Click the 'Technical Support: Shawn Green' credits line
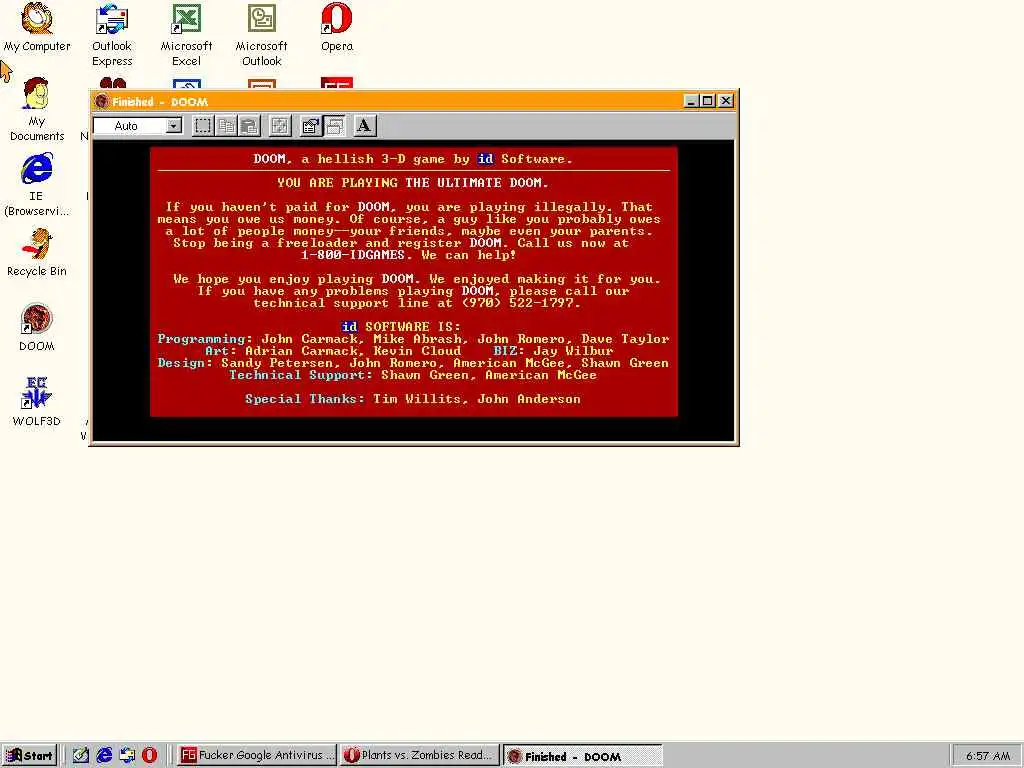Viewport: 1024px width, 768px height. tap(413, 375)
